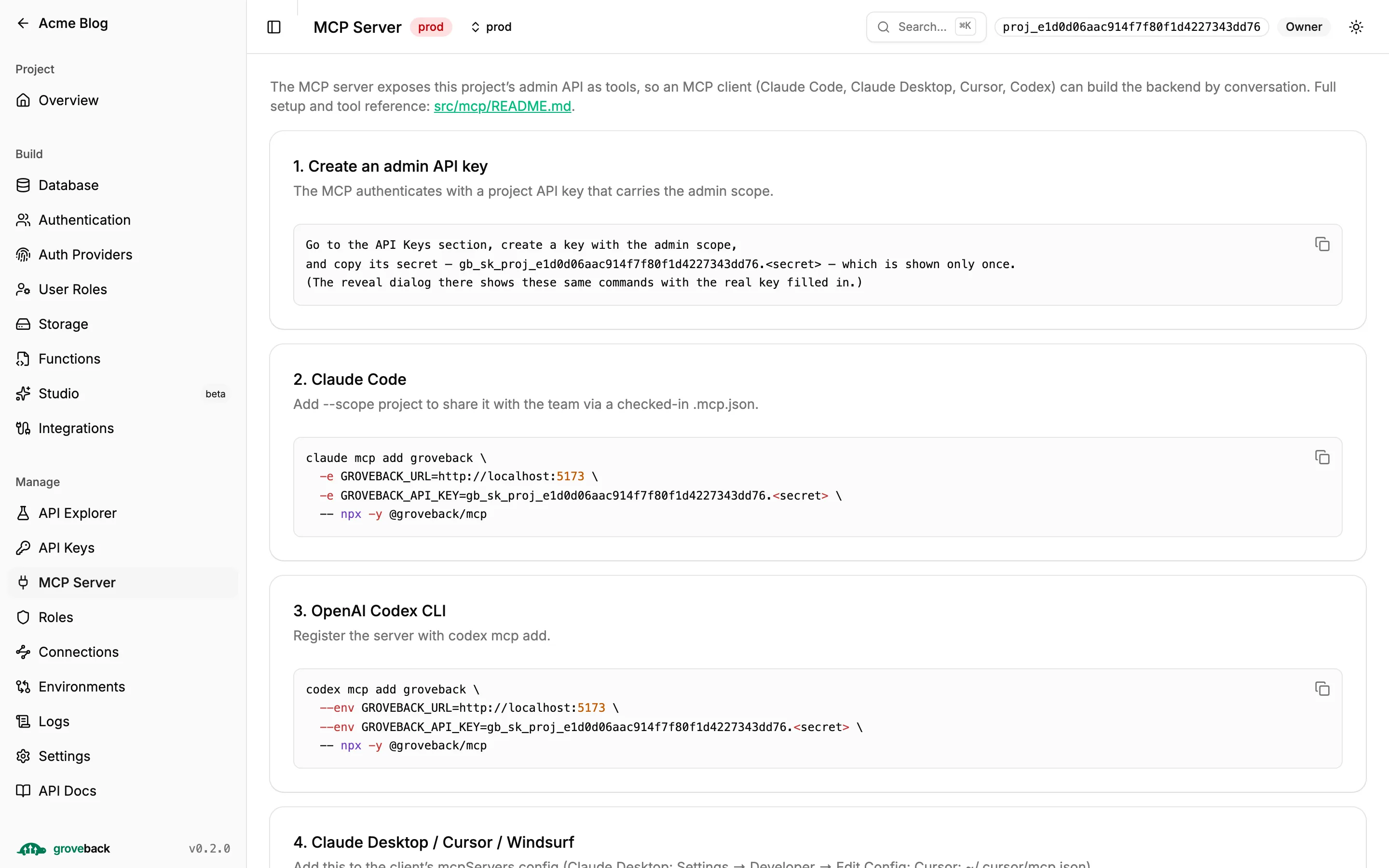Click the Storage drive icon
The image size is (1389, 868).
23,325
